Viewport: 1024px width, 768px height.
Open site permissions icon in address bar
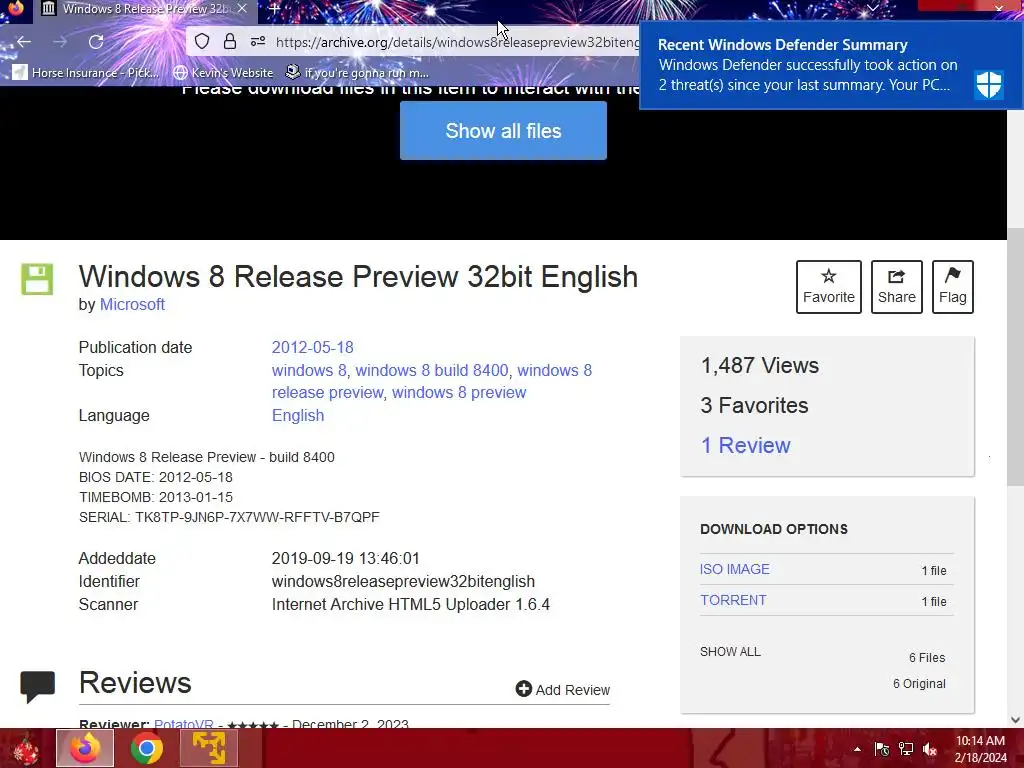258,42
